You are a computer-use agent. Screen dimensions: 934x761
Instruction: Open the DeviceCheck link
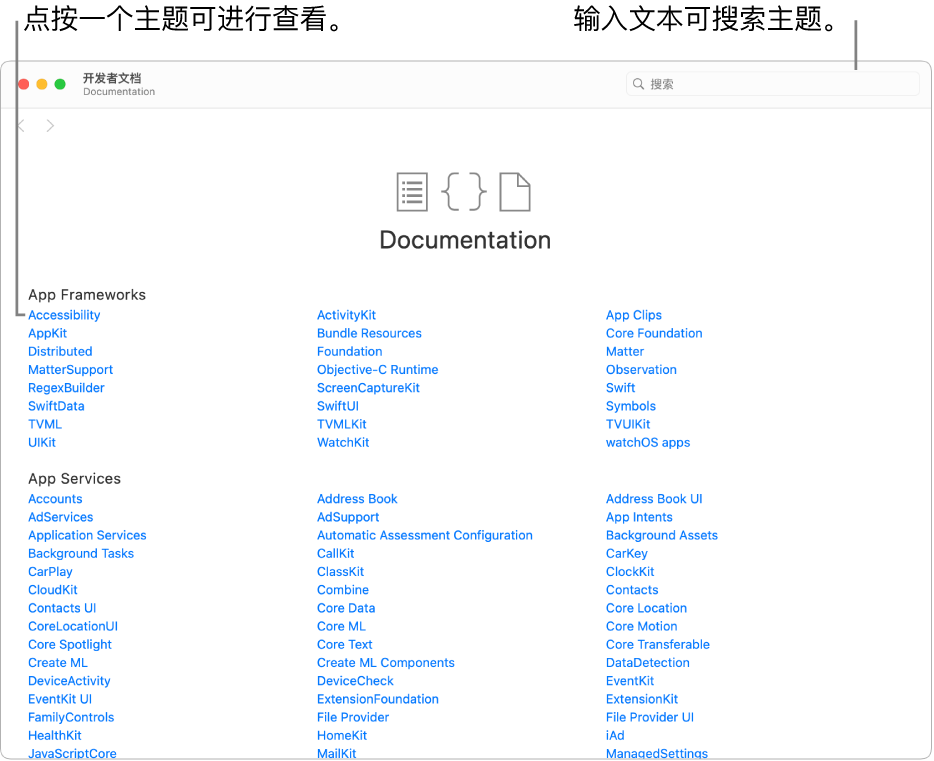click(355, 681)
